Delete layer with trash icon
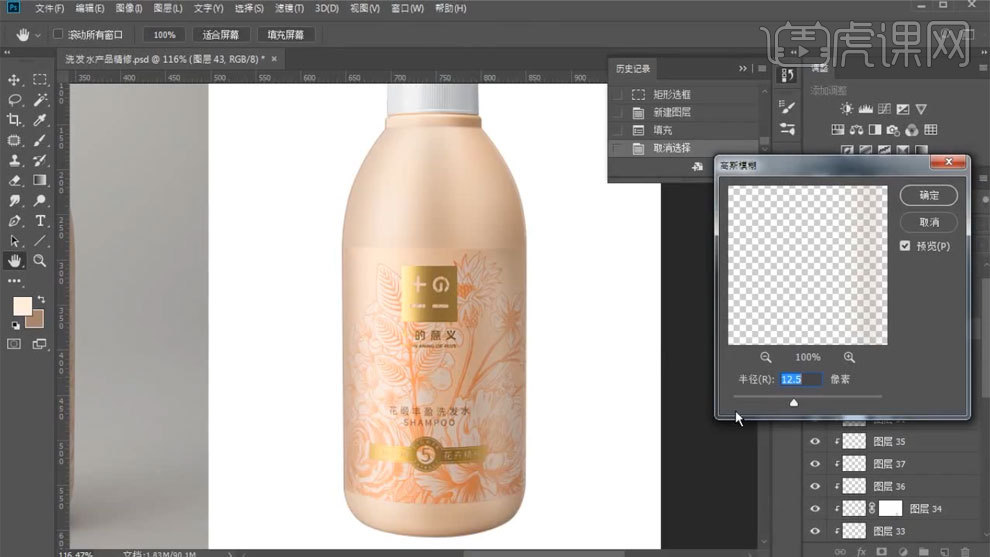 point(965,551)
